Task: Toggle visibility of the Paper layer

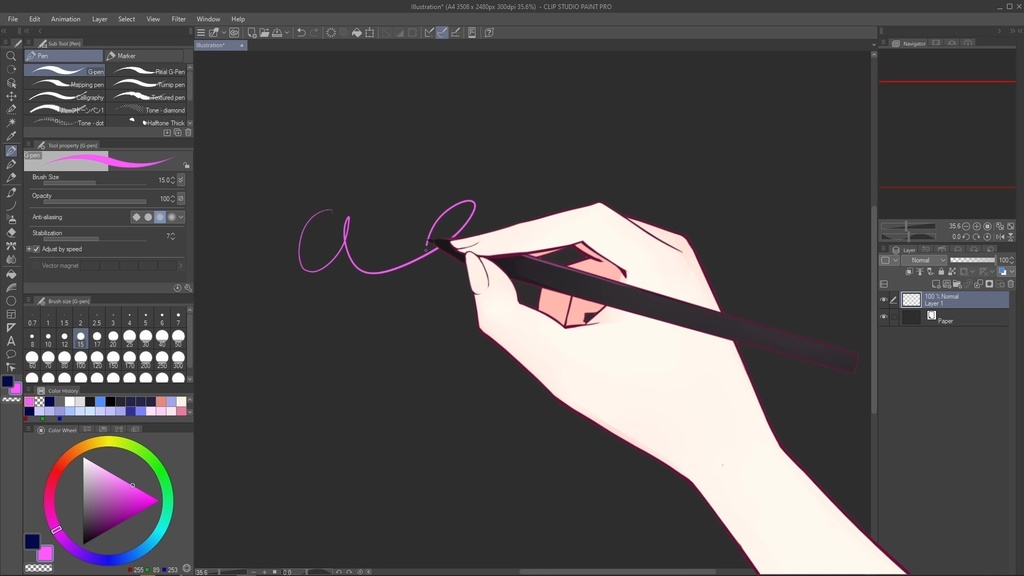Action: [x=884, y=315]
